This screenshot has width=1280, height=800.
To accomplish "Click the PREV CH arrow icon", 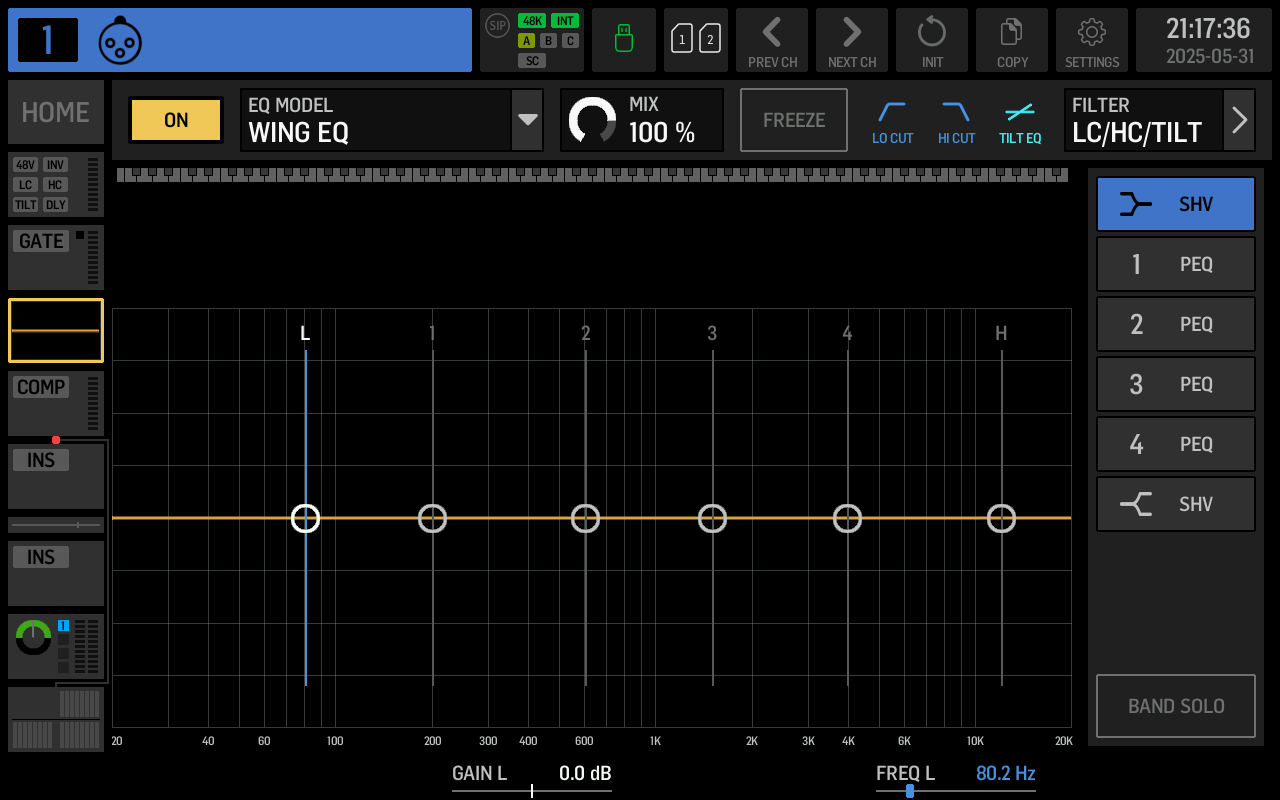I will click(x=772, y=40).
